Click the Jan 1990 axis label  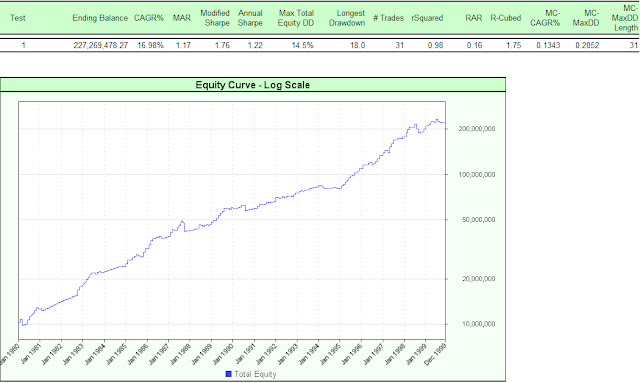(223, 354)
